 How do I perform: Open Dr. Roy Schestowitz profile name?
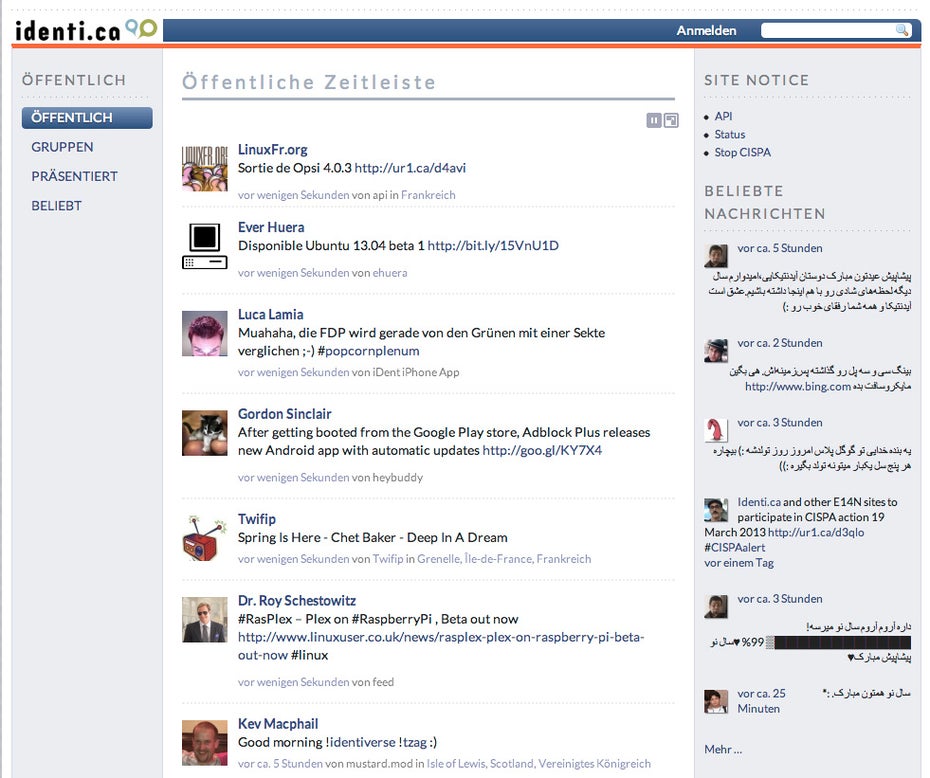click(297, 601)
